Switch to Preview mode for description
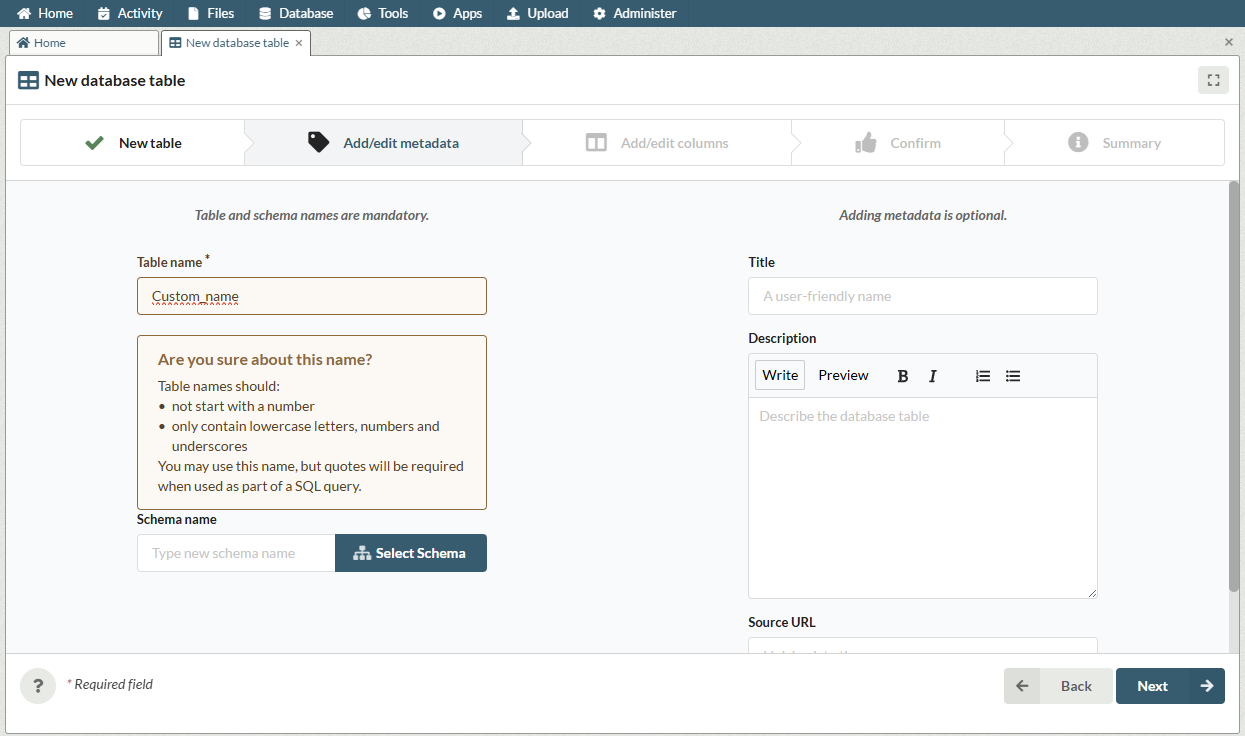Viewport: 1245px width, 736px height. (x=843, y=375)
